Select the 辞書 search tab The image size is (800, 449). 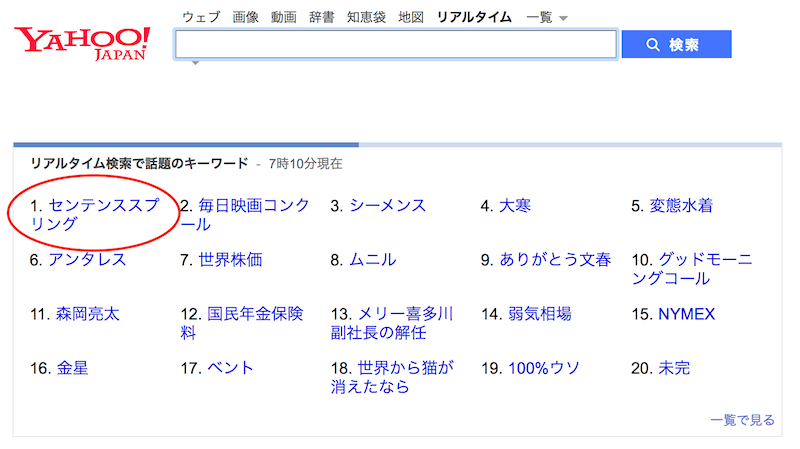click(321, 17)
